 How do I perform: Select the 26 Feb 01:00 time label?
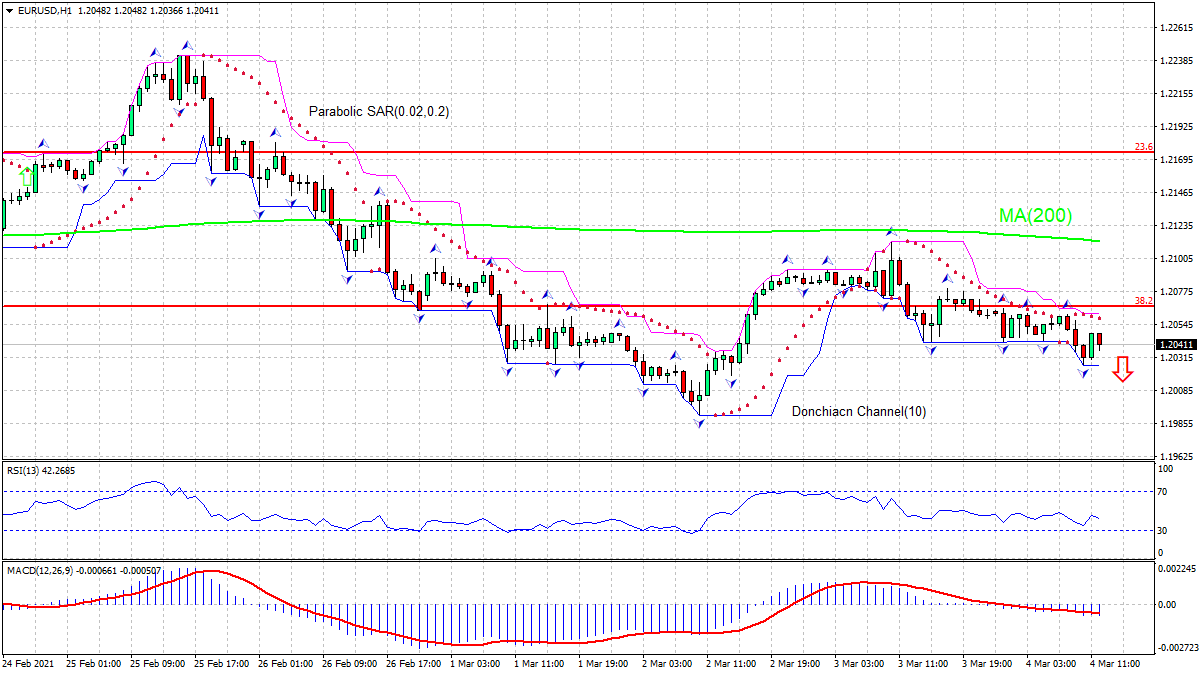pyautogui.click(x=285, y=663)
